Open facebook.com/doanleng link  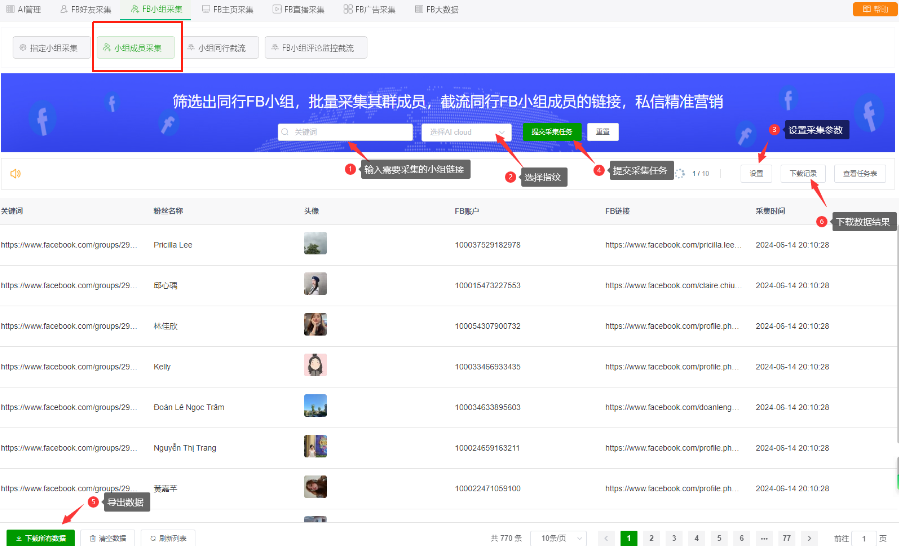tap(673, 407)
